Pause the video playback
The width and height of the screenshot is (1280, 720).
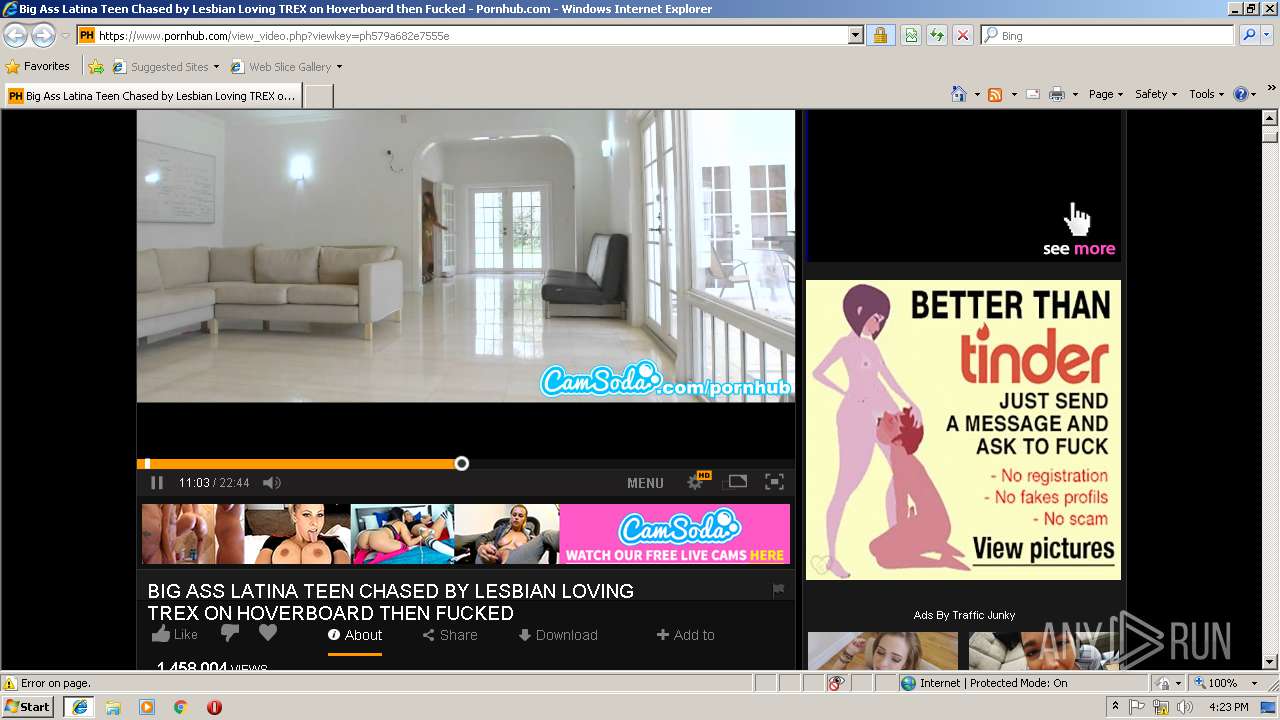click(x=157, y=483)
